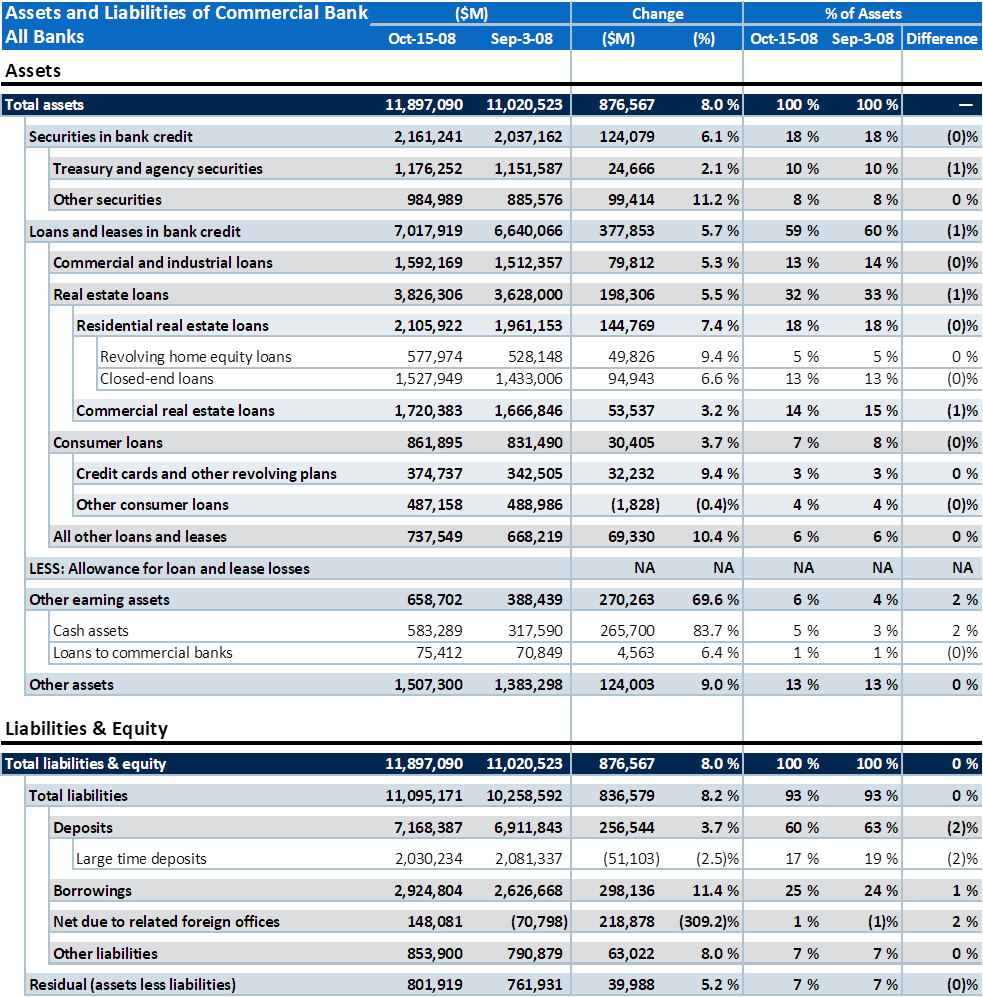
Task: Select 'Treasury and agency securities' row label
Action: (158, 168)
